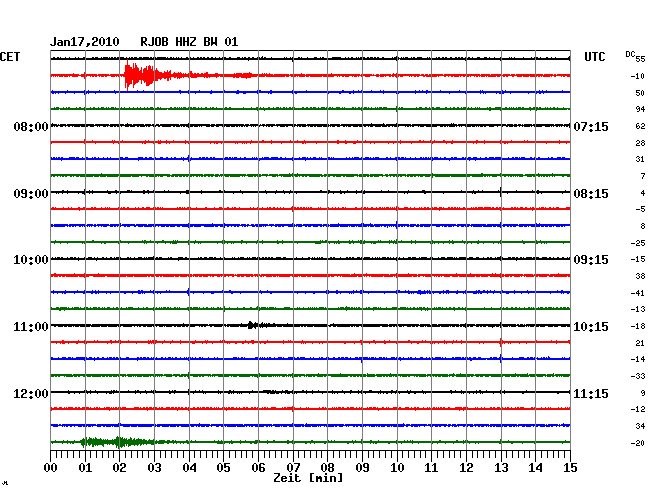Image resolution: width=650 pixels, height=494 pixels.
Task: Click minute 06 on the time axis
Action: (x=258, y=467)
